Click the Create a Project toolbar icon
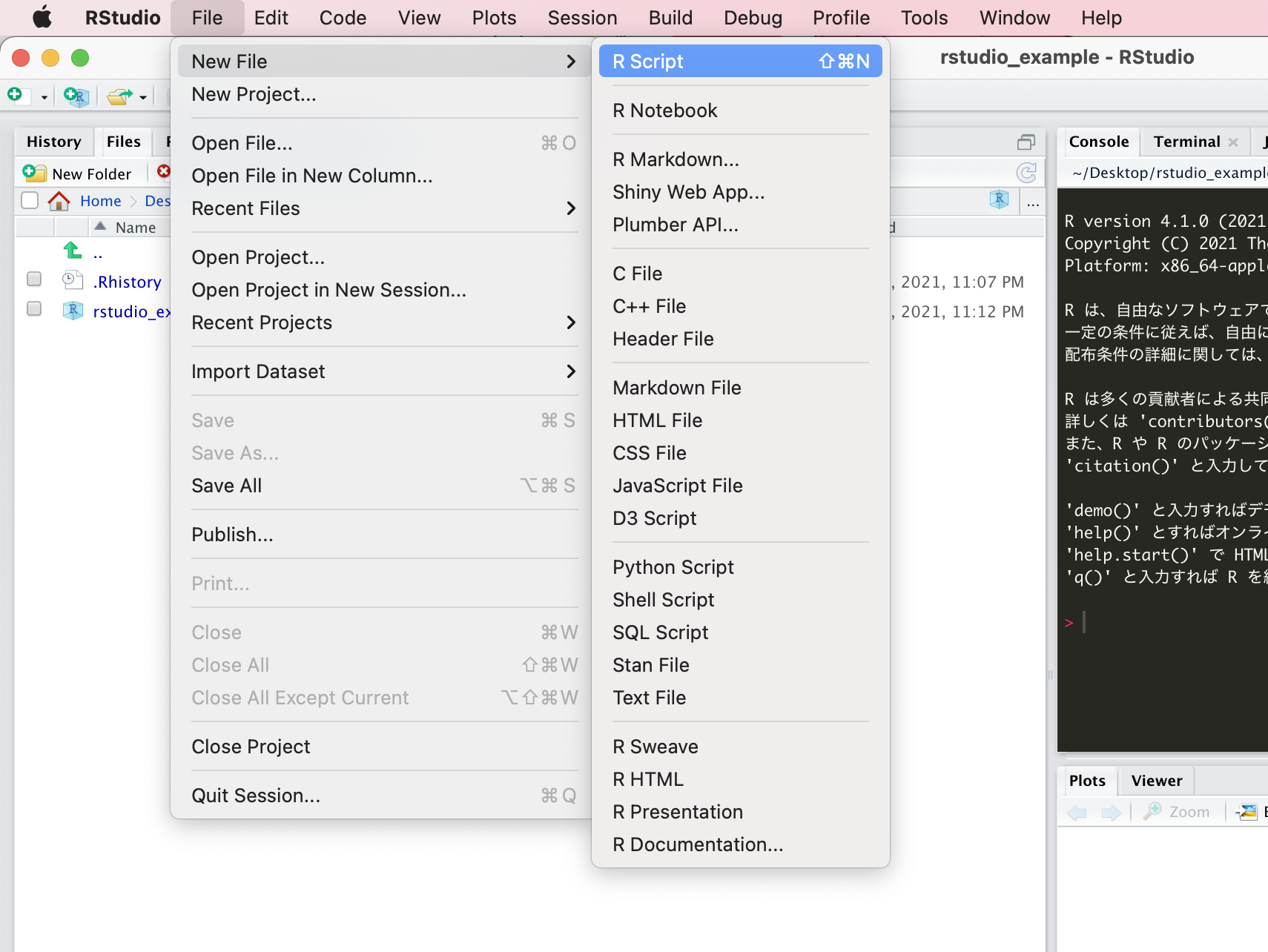 [x=76, y=96]
